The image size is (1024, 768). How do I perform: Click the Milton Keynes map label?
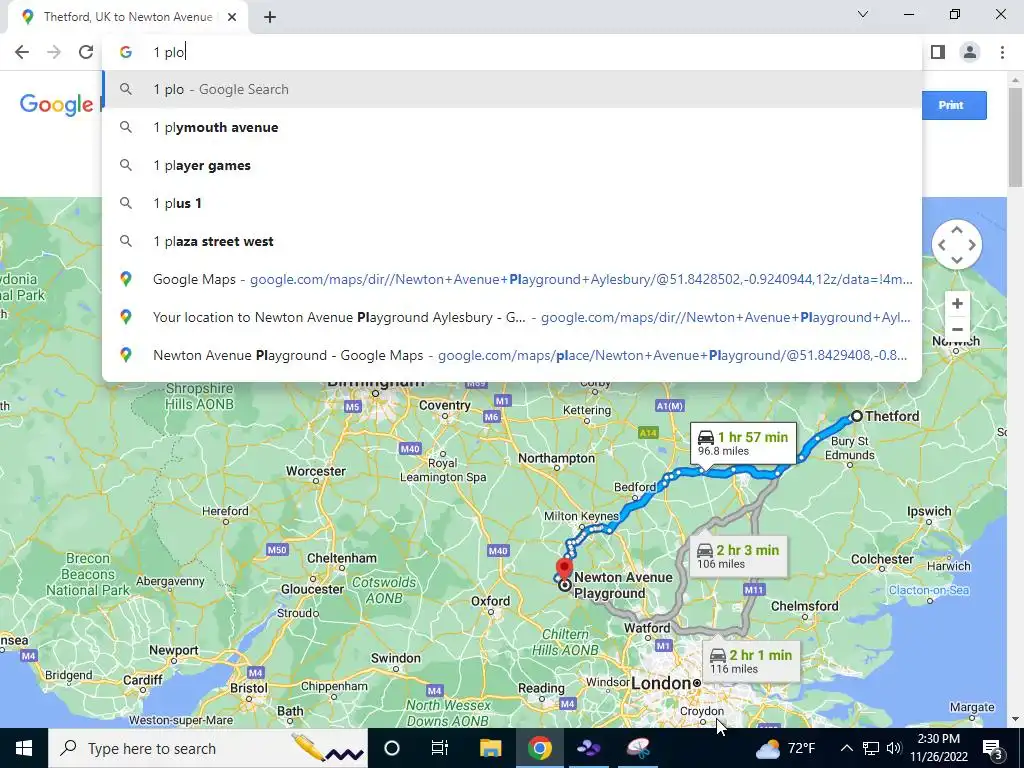tap(581, 516)
